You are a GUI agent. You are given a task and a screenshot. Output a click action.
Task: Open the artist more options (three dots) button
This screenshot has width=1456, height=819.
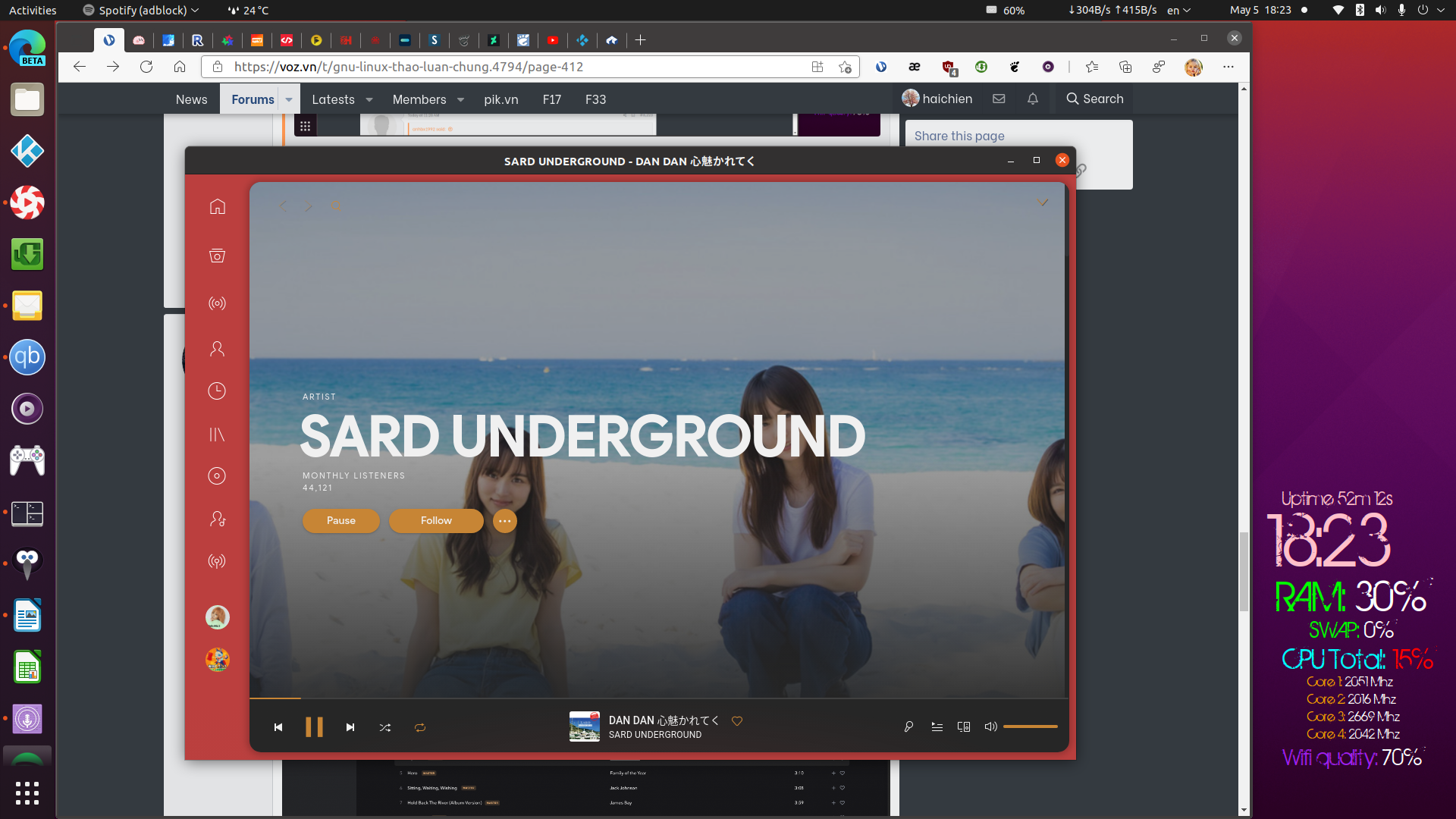[x=505, y=521]
